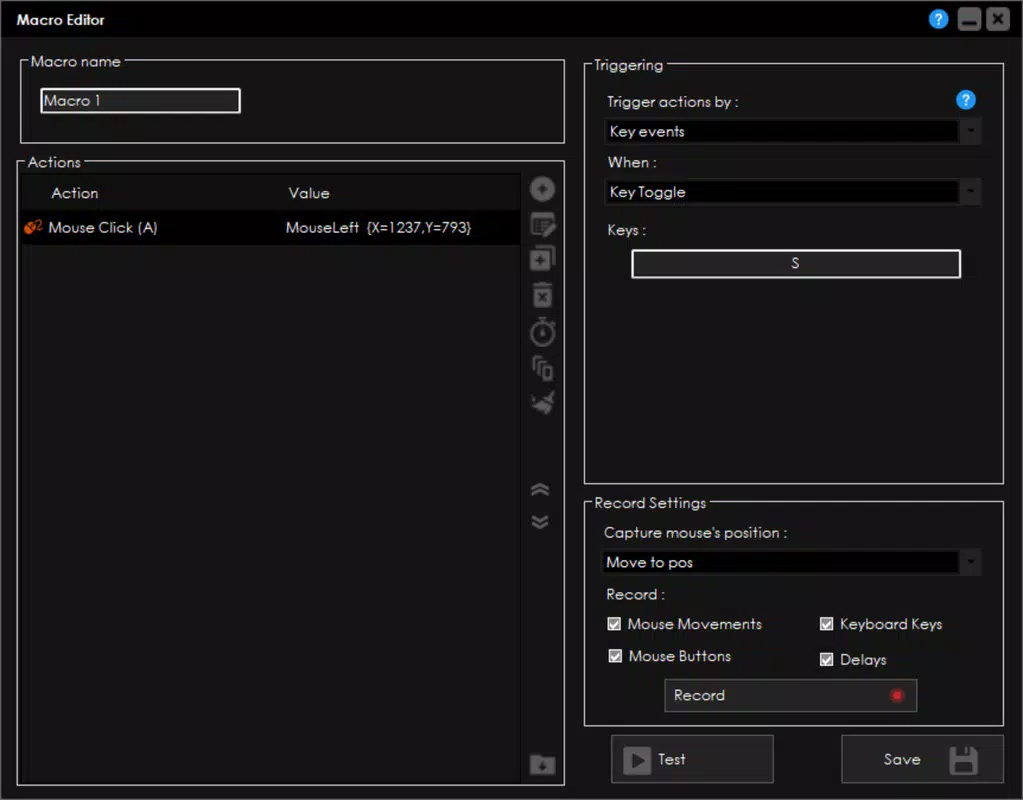Click the broom clear actions icon
This screenshot has height=800, width=1023.
coord(543,403)
